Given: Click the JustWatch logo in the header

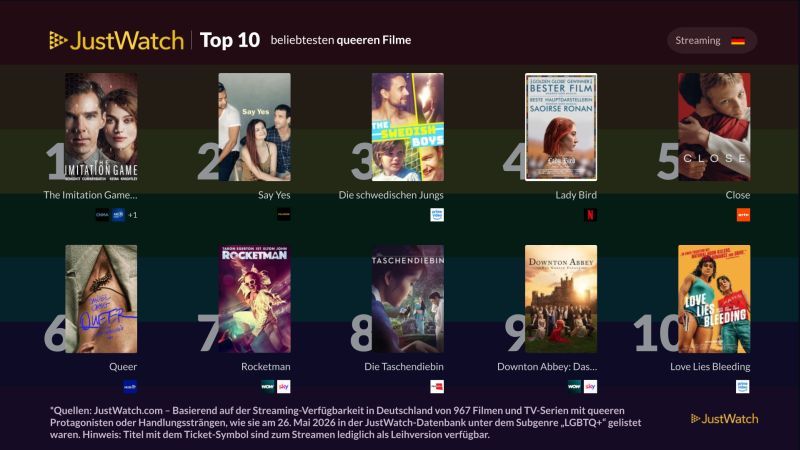Looking at the screenshot, I should click(x=116, y=40).
